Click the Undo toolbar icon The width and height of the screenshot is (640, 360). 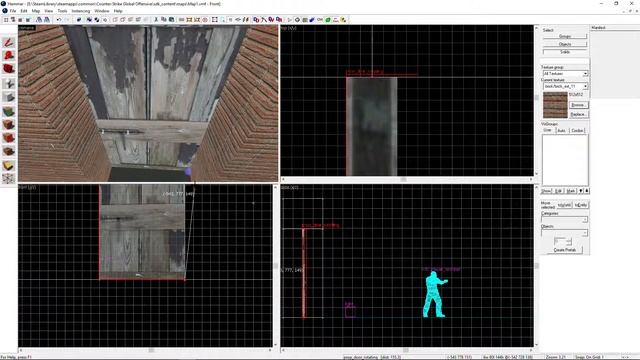pyautogui.click(x=59, y=20)
